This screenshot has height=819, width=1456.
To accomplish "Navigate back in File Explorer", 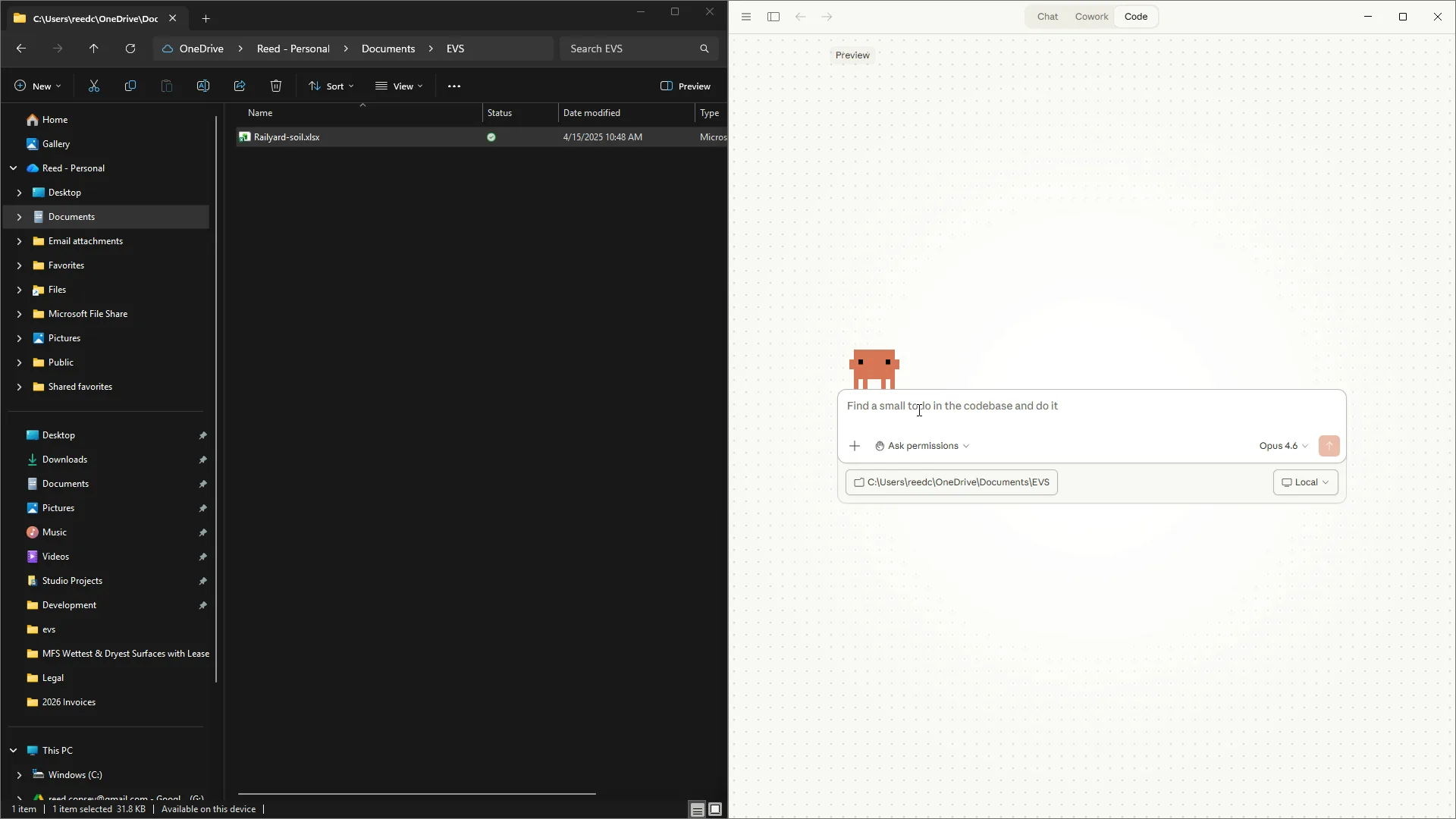I will pyautogui.click(x=21, y=49).
